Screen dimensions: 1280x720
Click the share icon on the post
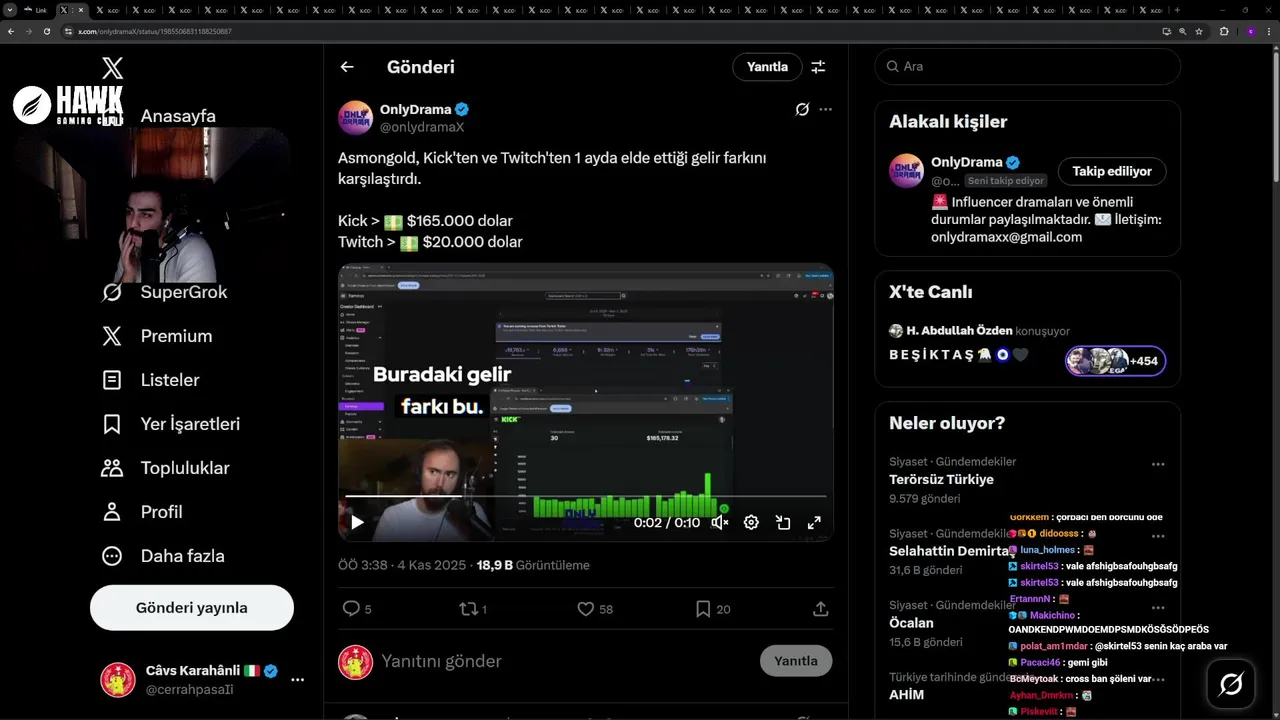tap(821, 609)
